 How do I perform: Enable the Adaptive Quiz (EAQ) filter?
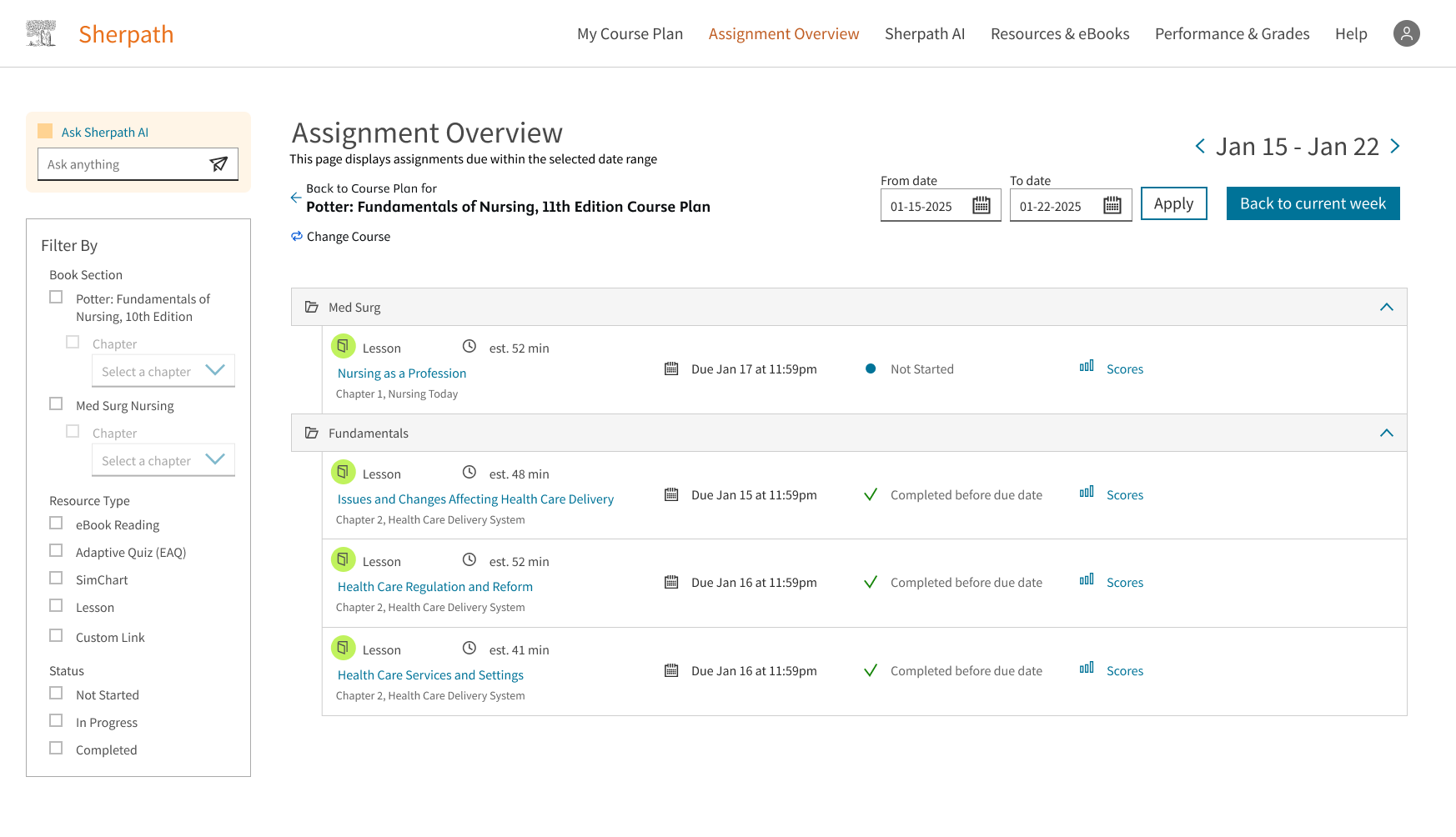pos(56,550)
